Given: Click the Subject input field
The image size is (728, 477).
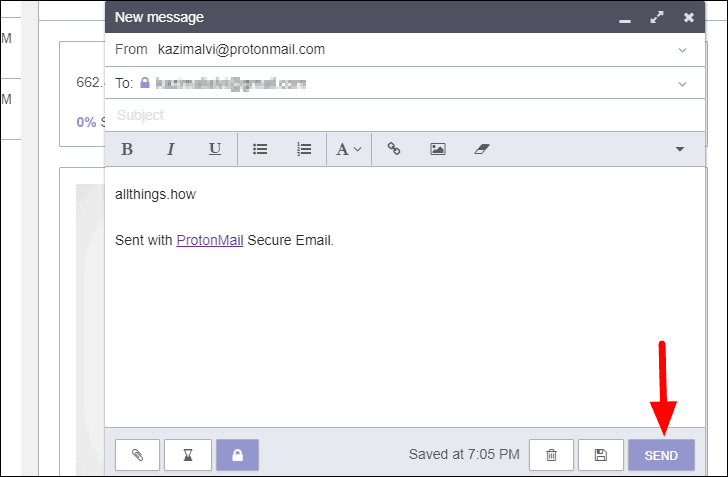Looking at the screenshot, I should pos(404,115).
